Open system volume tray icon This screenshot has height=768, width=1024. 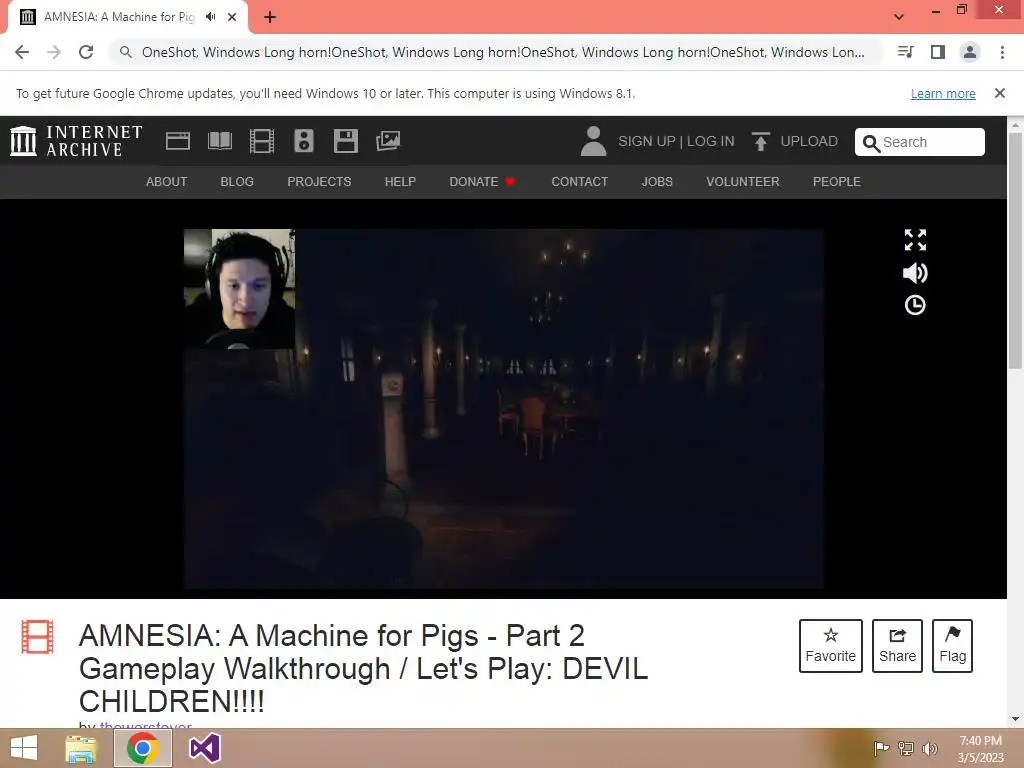930,748
